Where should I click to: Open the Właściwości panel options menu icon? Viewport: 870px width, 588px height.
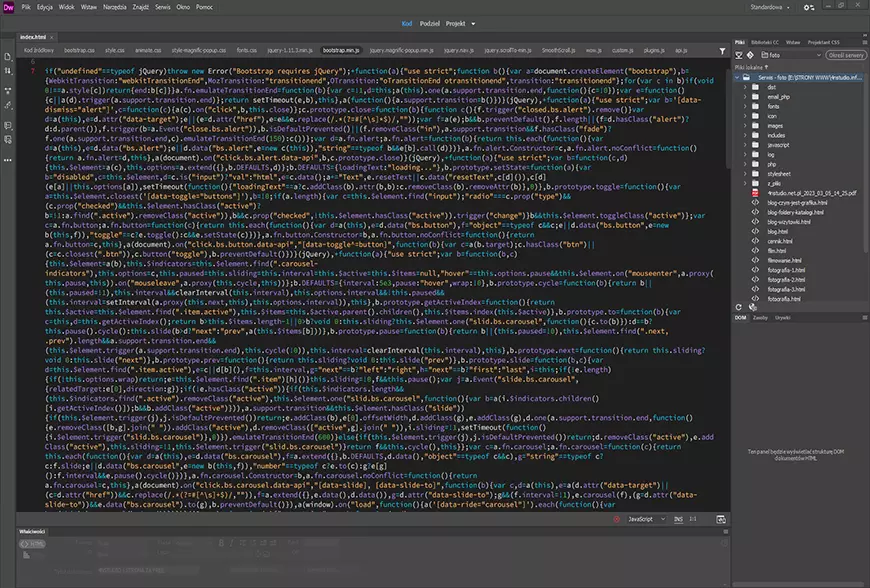[726, 531]
